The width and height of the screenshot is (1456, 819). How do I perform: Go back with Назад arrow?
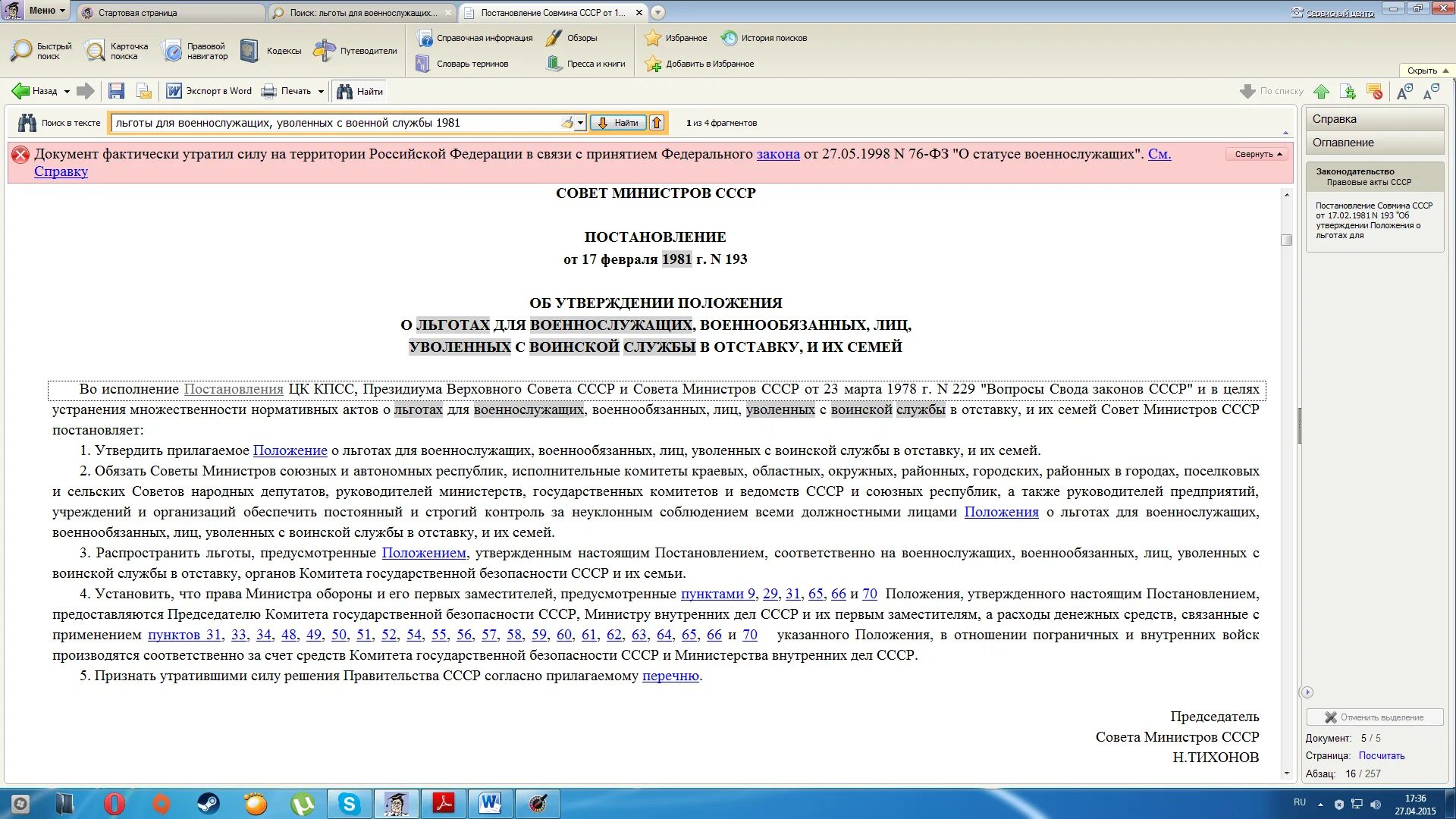pyautogui.click(x=33, y=91)
